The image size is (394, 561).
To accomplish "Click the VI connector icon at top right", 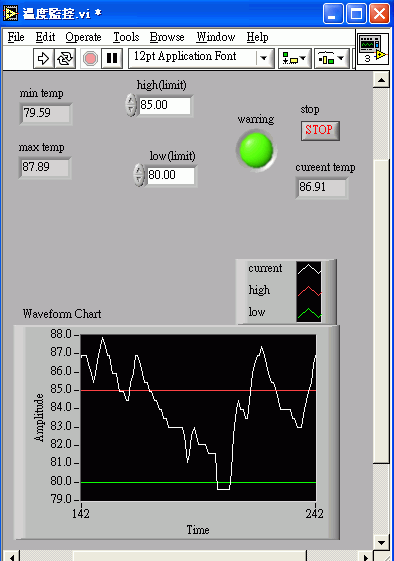I will 373,49.
